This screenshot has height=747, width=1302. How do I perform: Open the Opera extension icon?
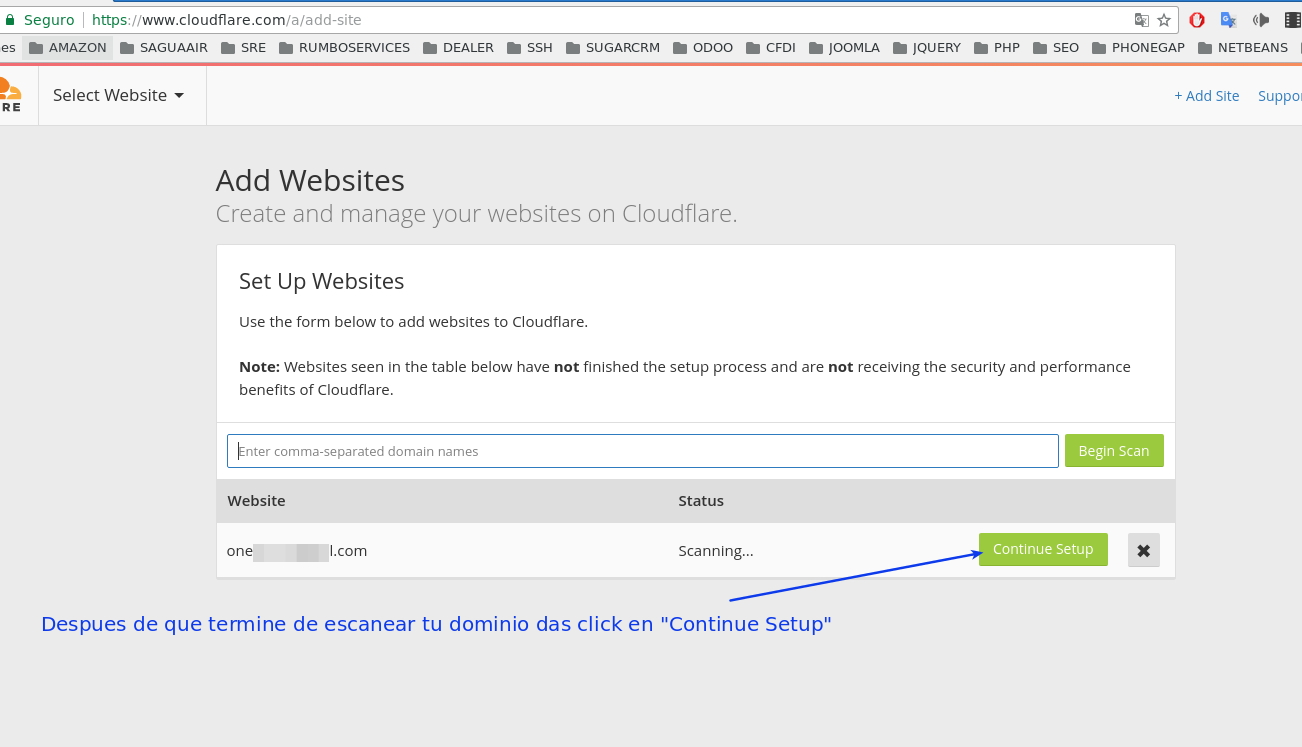pos(1197,20)
